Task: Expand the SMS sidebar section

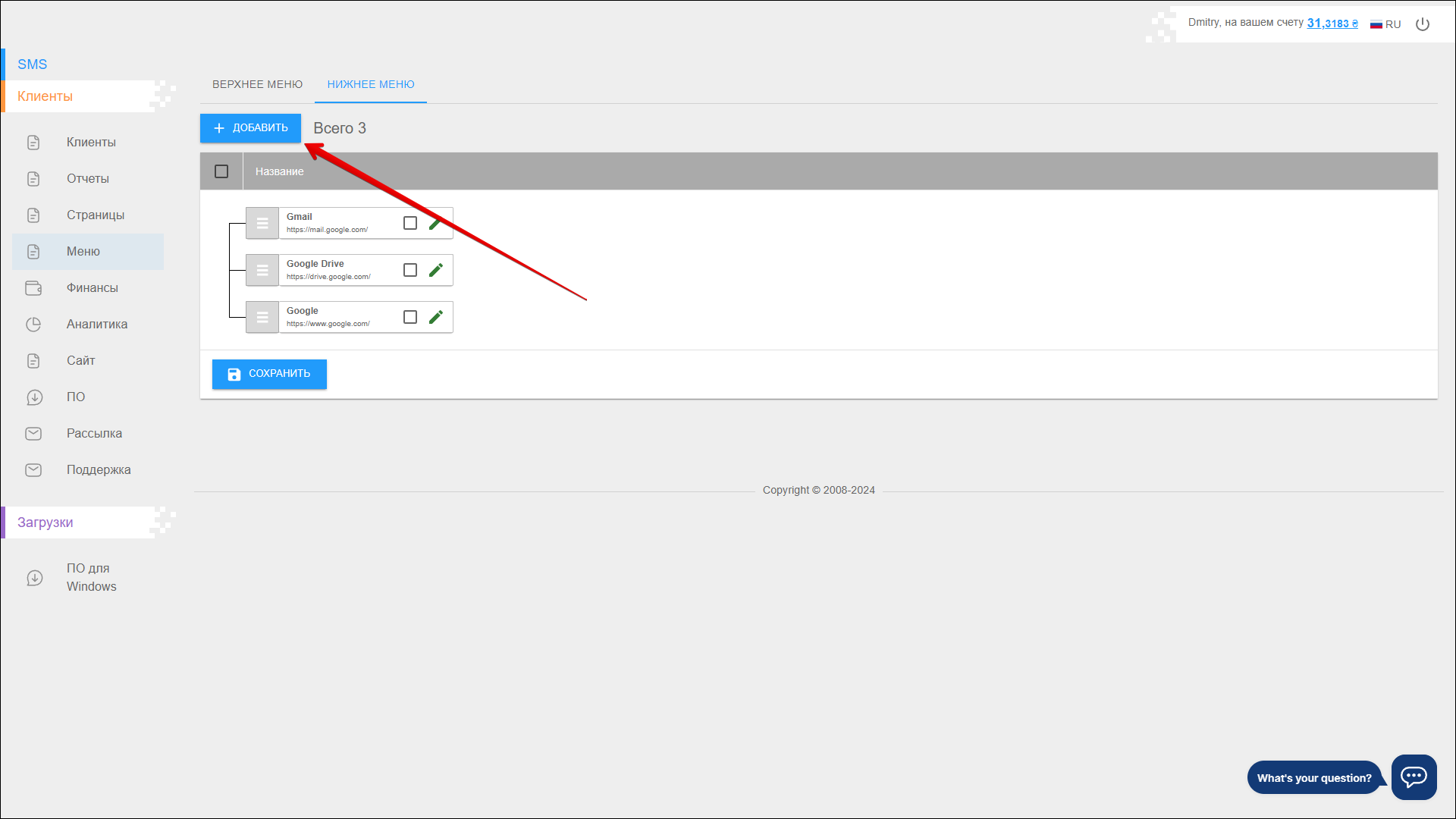Action: [33, 64]
